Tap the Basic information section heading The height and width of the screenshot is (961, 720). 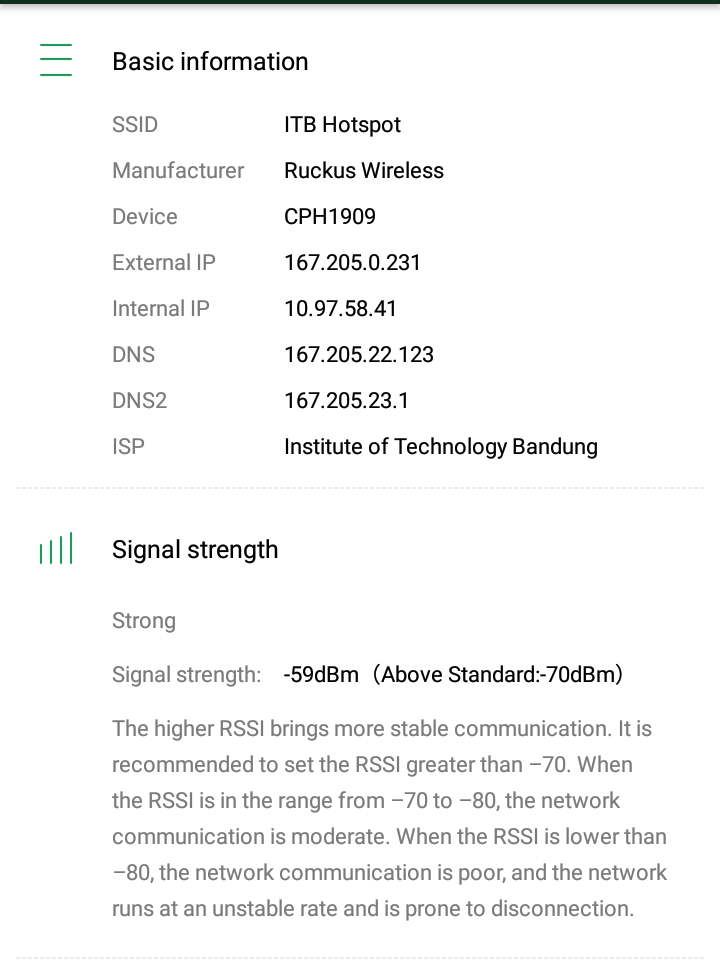click(x=210, y=61)
